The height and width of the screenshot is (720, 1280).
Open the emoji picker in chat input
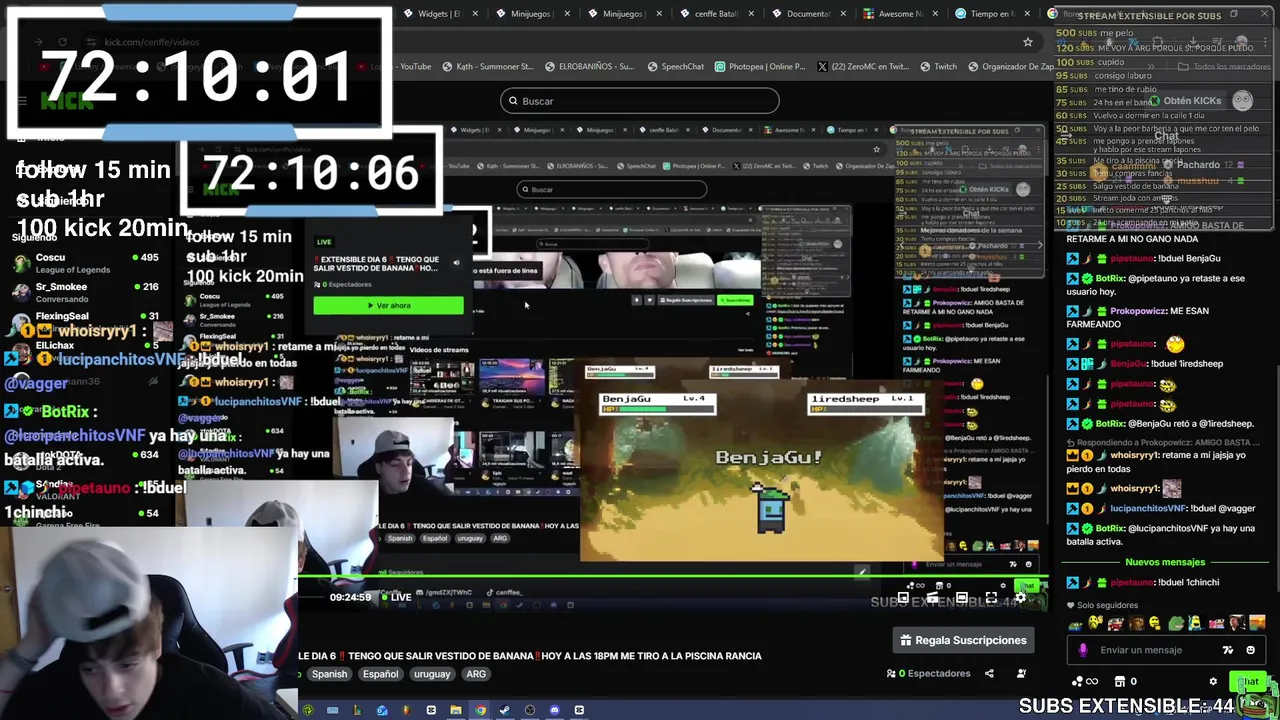coord(1250,650)
